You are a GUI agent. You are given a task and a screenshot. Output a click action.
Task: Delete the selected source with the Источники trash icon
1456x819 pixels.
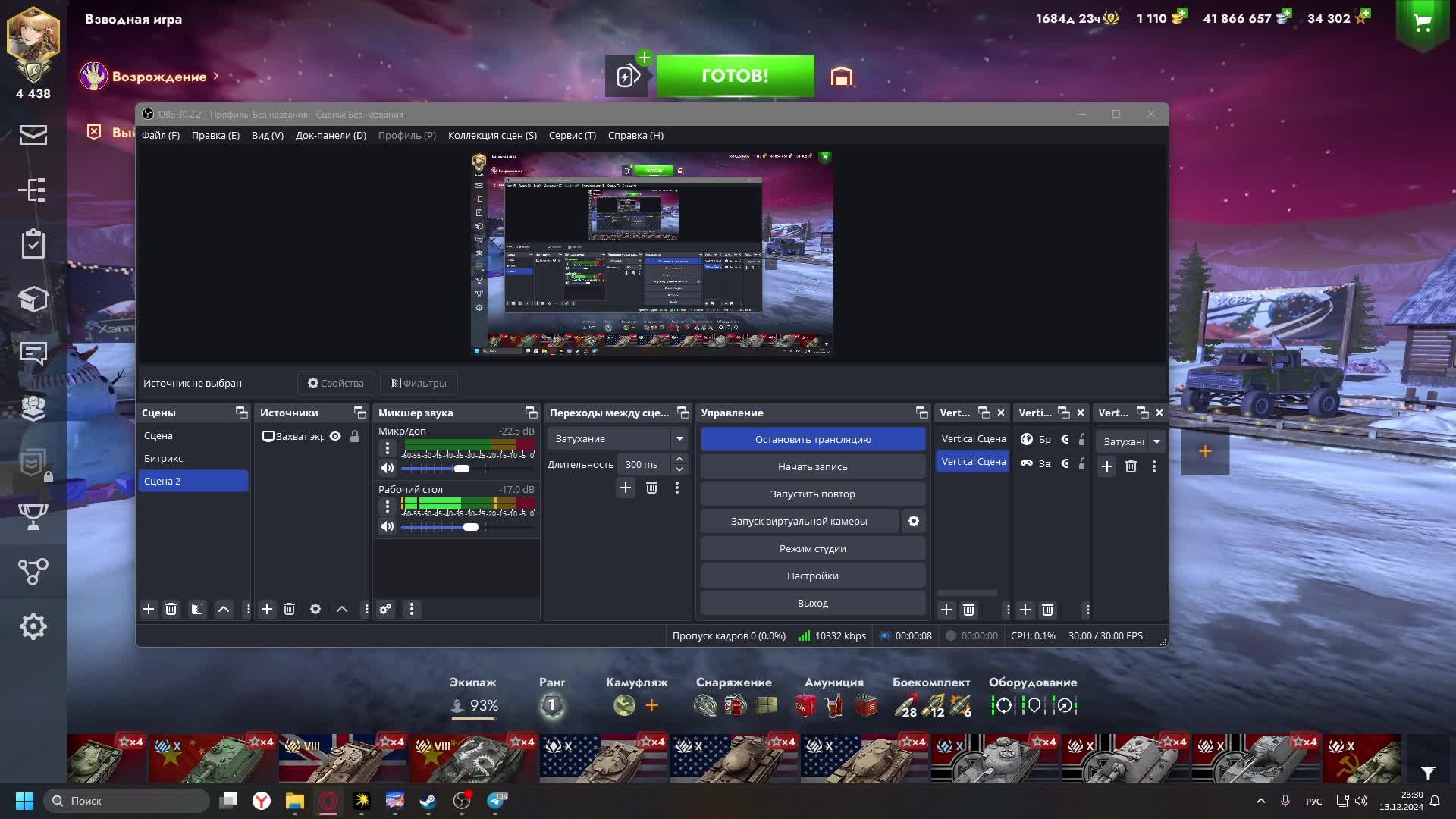(289, 609)
